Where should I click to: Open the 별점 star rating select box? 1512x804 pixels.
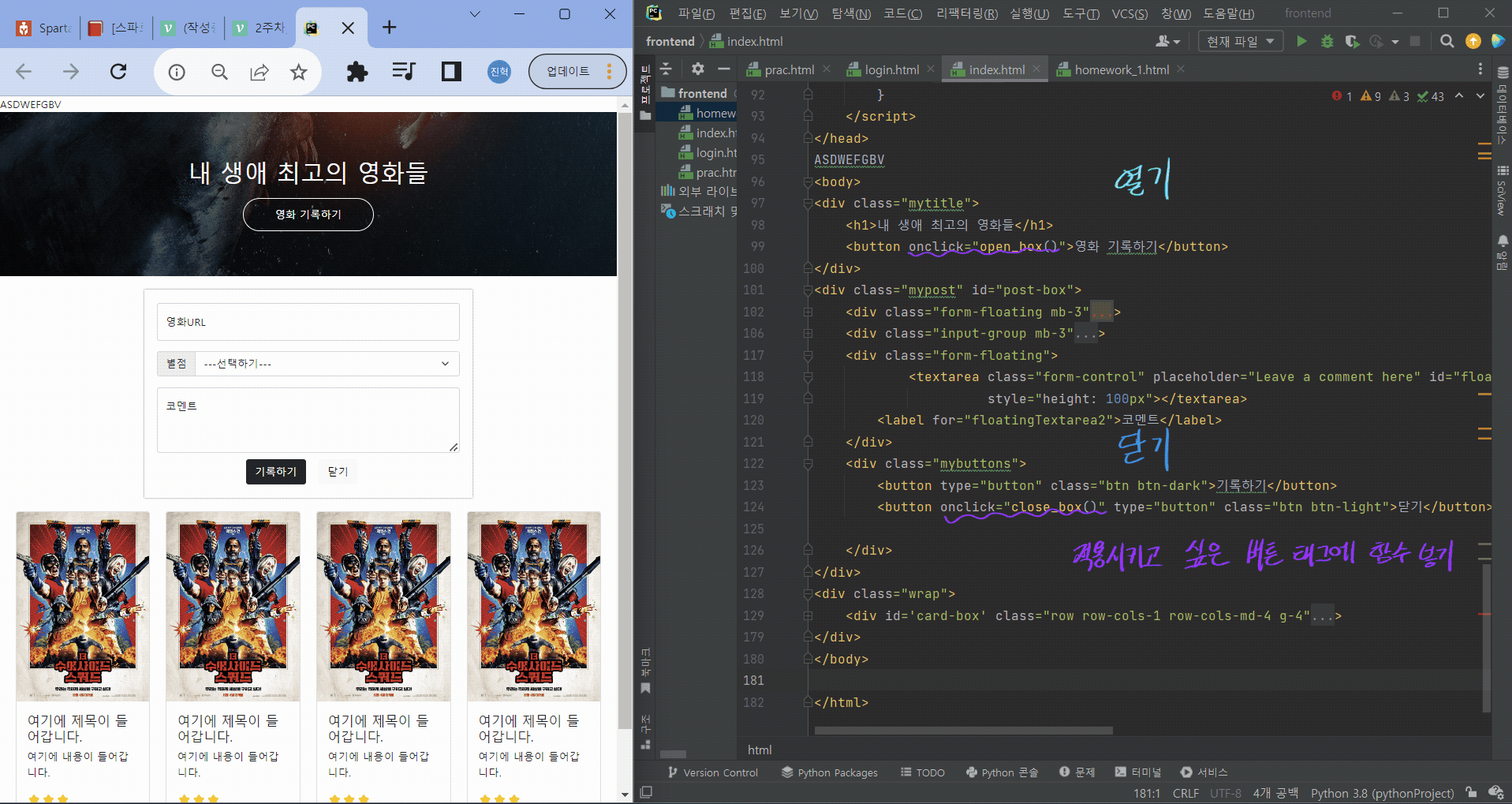(x=327, y=364)
